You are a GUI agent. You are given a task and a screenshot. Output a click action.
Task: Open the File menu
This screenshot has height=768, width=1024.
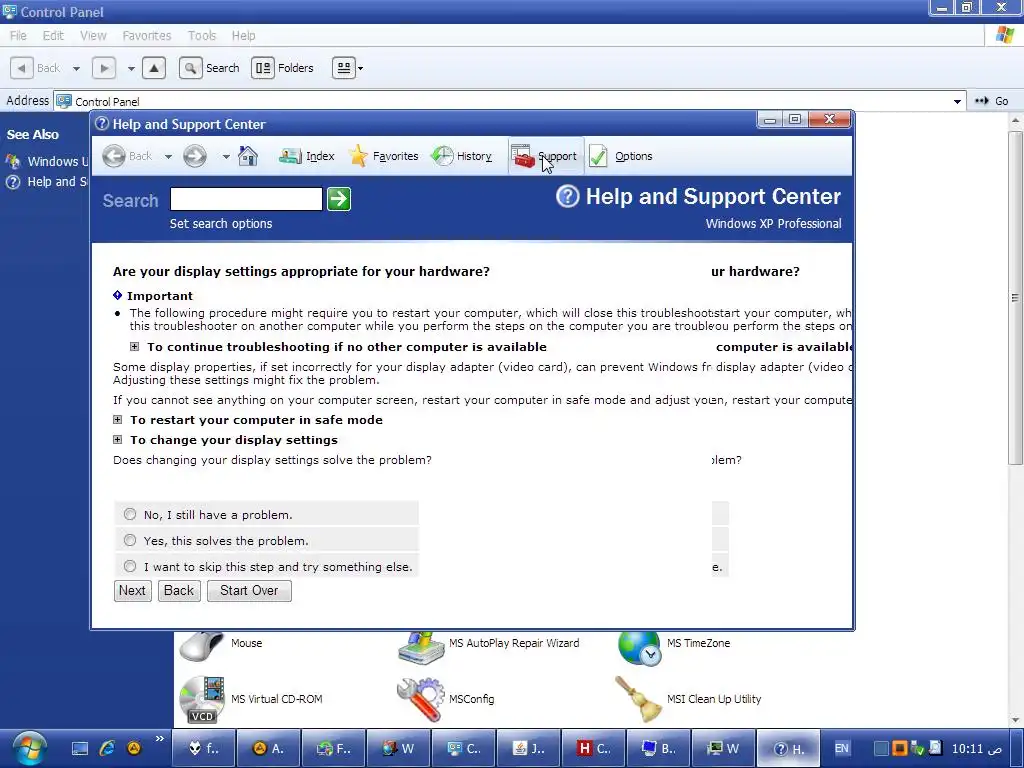[x=18, y=36]
